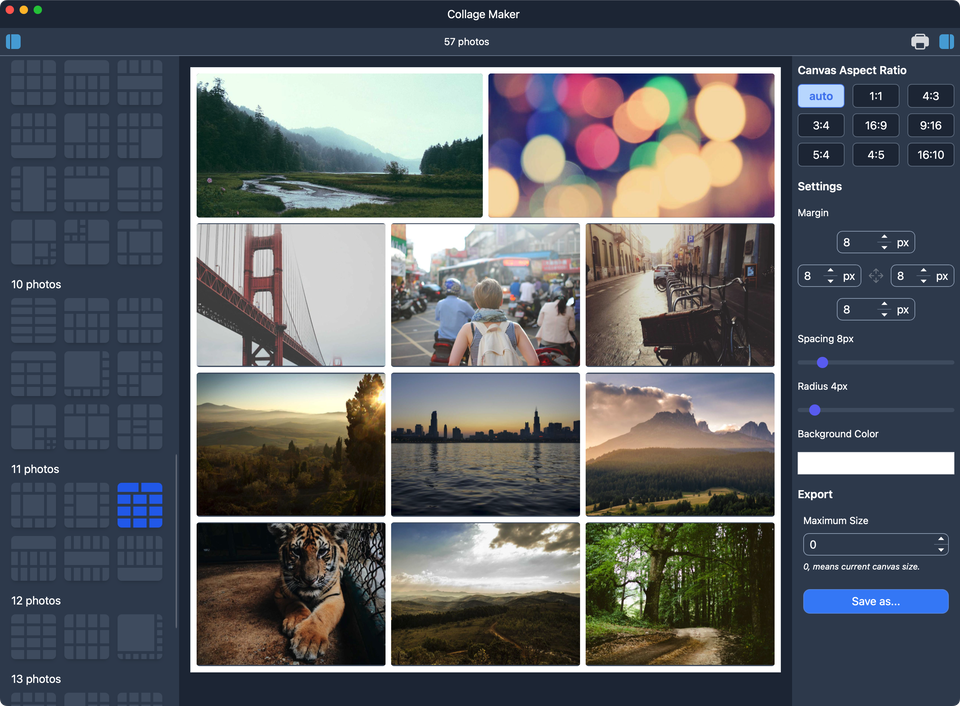Click the bottom margin stepper arrows
The image size is (960, 706).
click(883, 310)
